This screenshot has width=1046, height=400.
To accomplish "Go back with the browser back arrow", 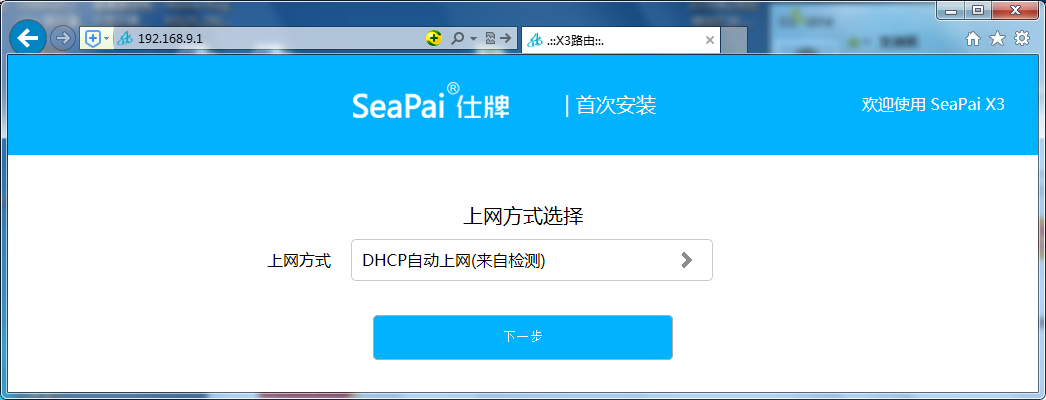I will tap(27, 39).
